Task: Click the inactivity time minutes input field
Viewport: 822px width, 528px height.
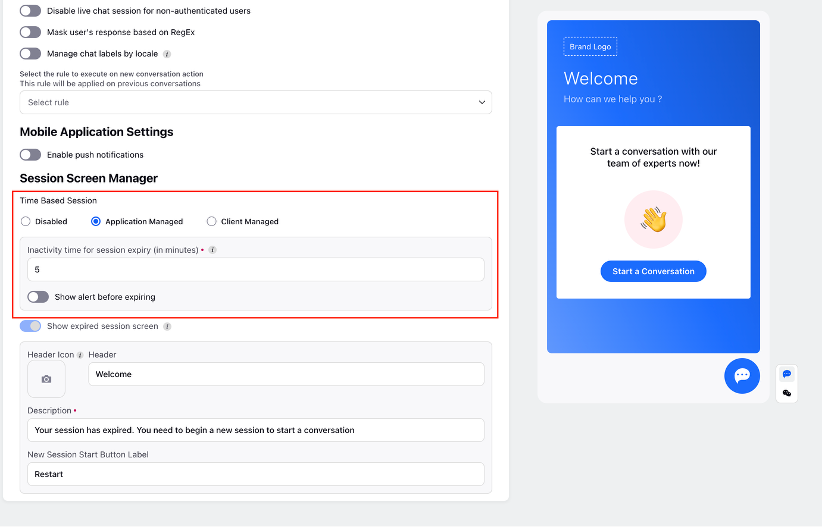Action: coord(256,270)
